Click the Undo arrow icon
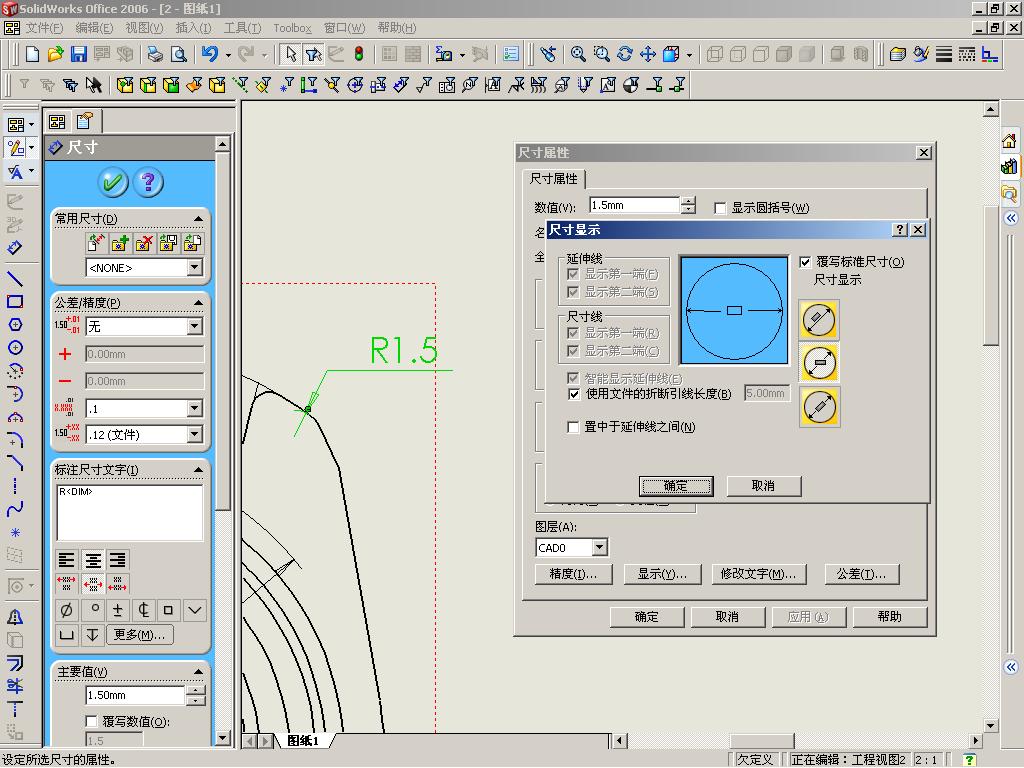 click(210, 54)
